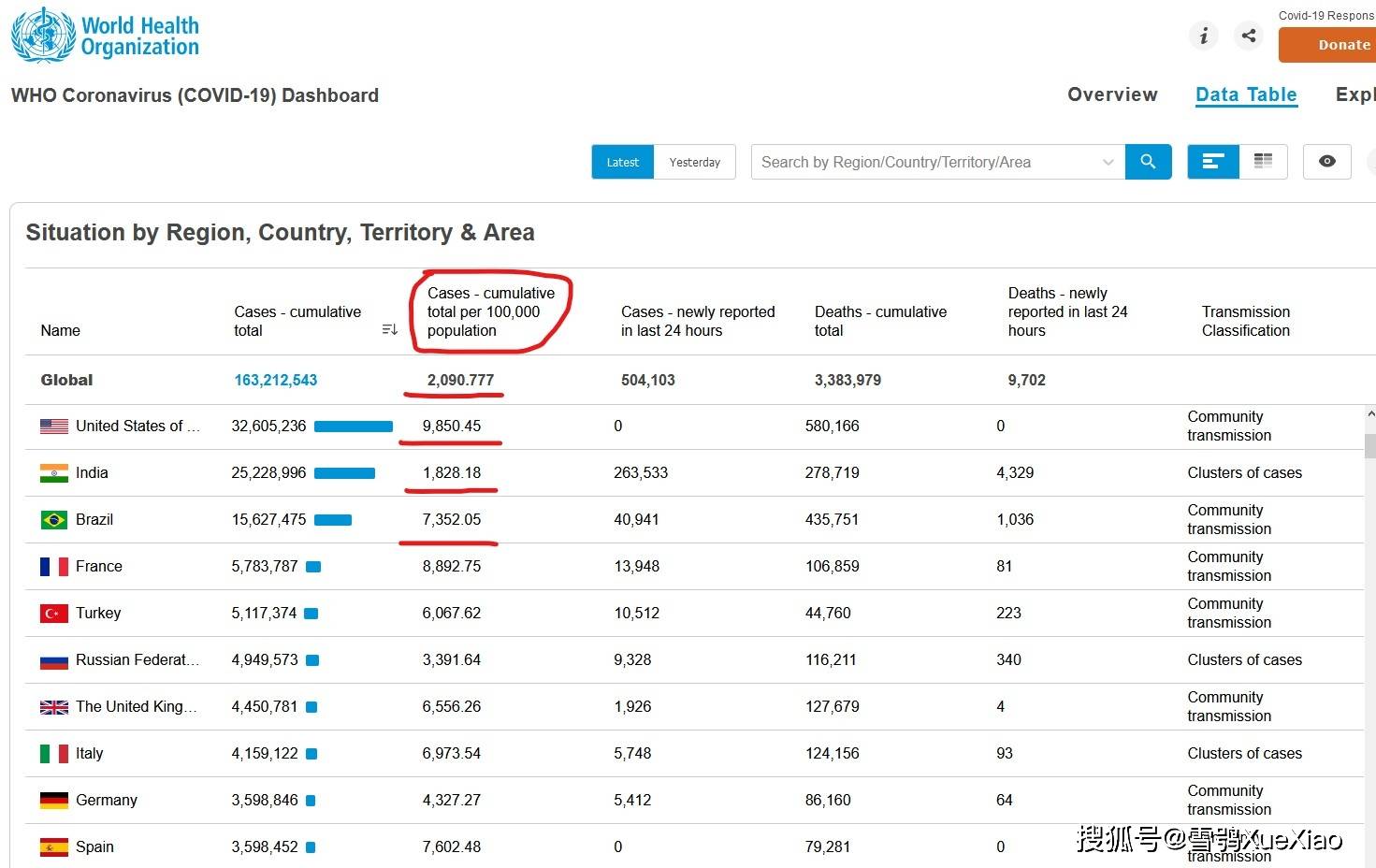The height and width of the screenshot is (868, 1376).
Task: Click the World Health Organization logo
Action: click(105, 35)
